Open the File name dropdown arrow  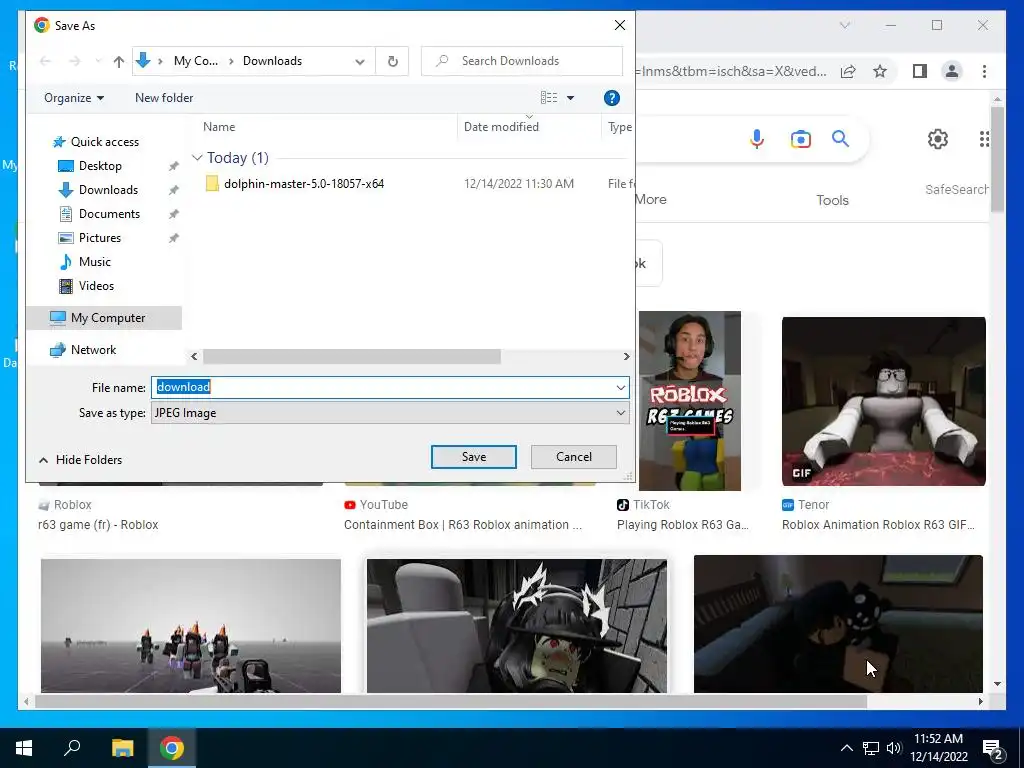pyautogui.click(x=620, y=387)
